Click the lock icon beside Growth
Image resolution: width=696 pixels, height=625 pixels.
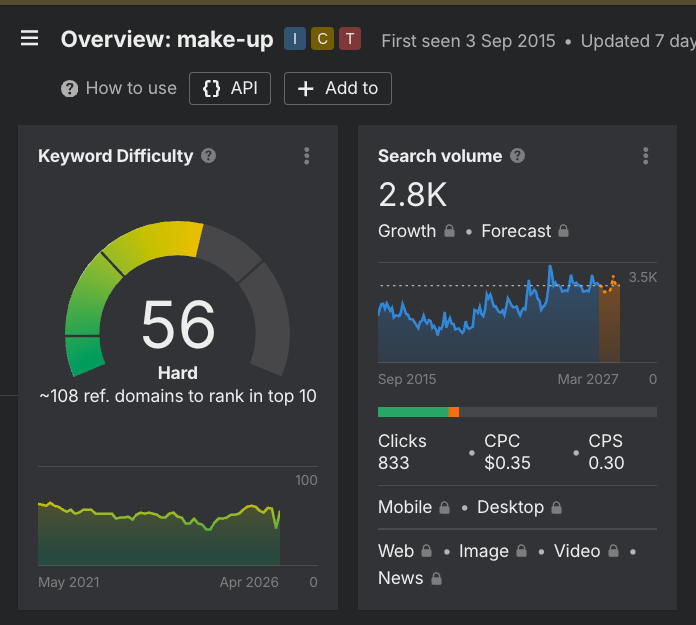click(449, 231)
